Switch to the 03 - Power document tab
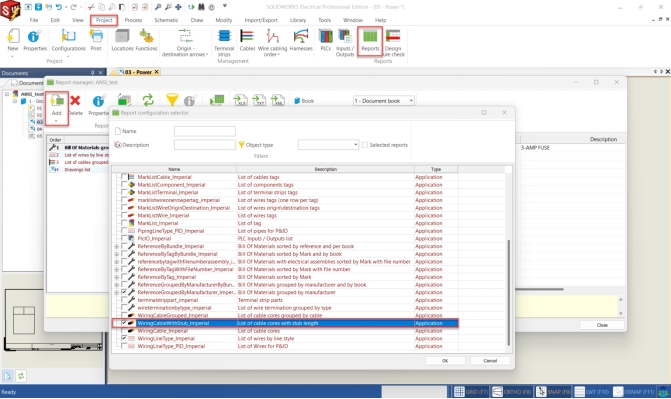 tap(138, 72)
